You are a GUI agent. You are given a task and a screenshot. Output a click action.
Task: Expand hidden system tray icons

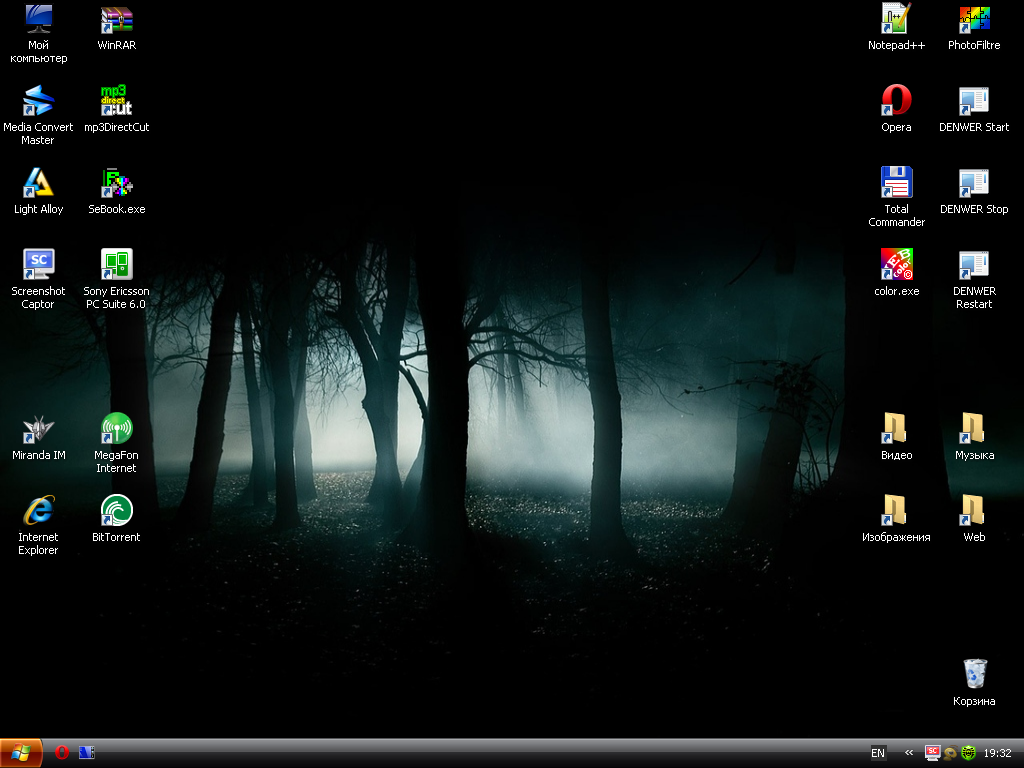tap(909, 753)
